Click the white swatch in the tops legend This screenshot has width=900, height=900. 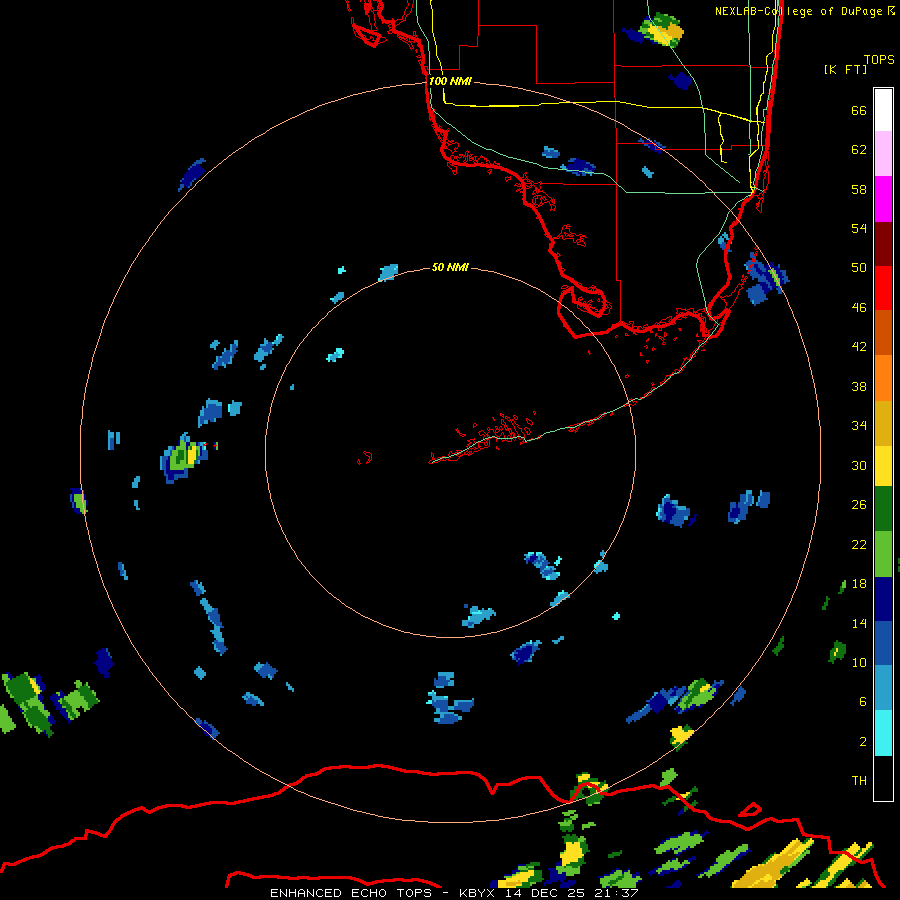click(883, 110)
